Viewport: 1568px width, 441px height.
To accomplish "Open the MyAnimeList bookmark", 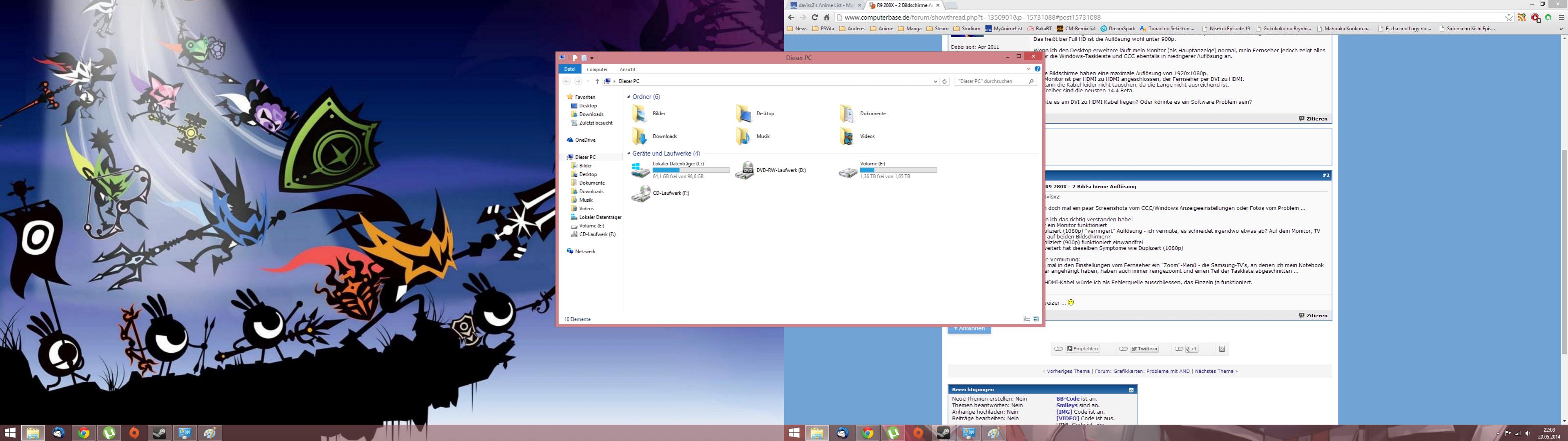I will pos(1004,29).
